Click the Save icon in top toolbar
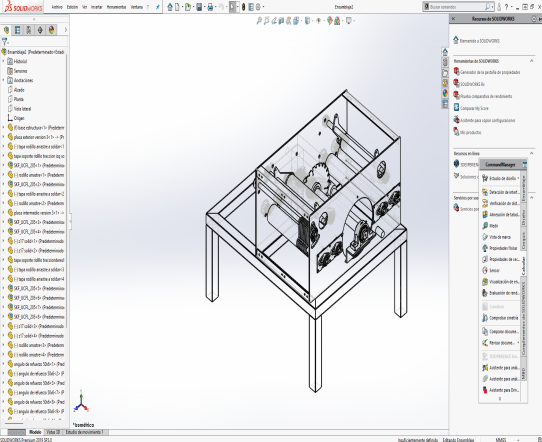542x442 pixels. [199, 7]
